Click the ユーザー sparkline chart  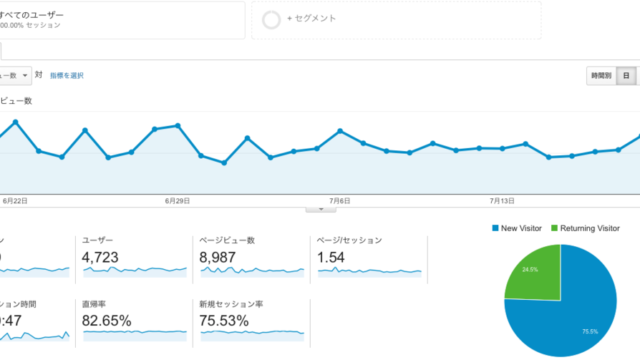pos(135,272)
